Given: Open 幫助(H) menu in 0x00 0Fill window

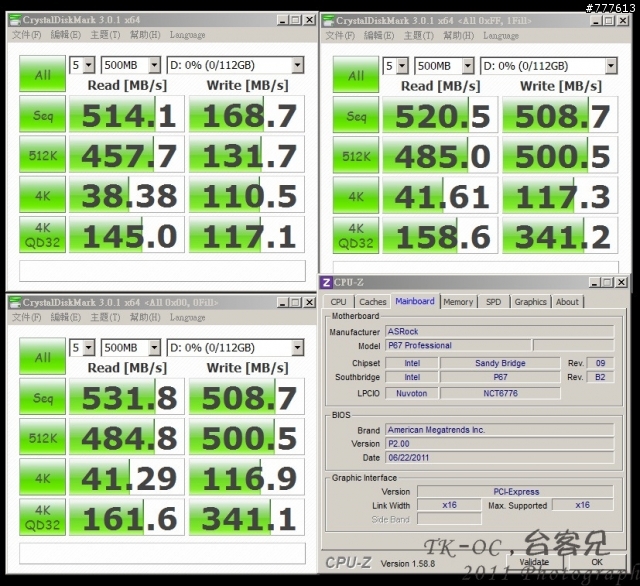Looking at the screenshot, I should [145, 317].
